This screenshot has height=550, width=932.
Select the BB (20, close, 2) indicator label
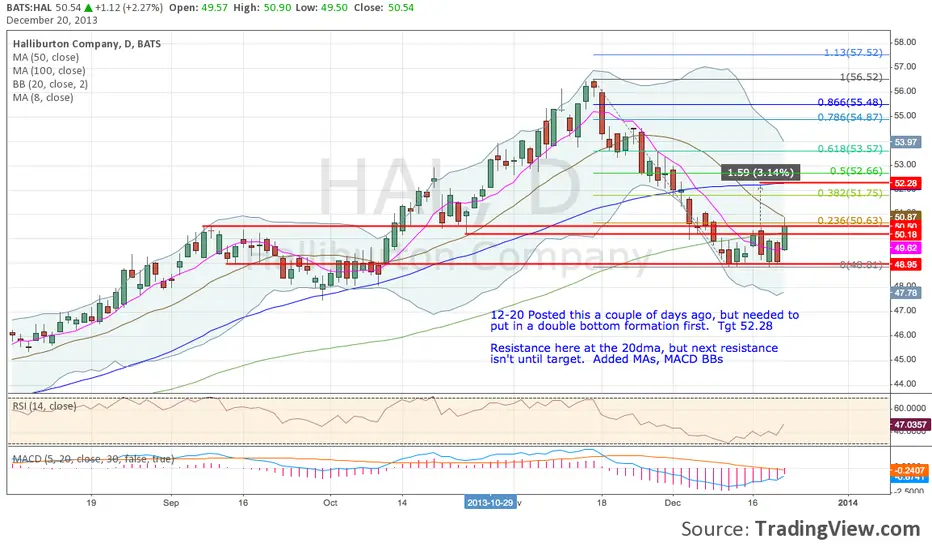point(51,84)
